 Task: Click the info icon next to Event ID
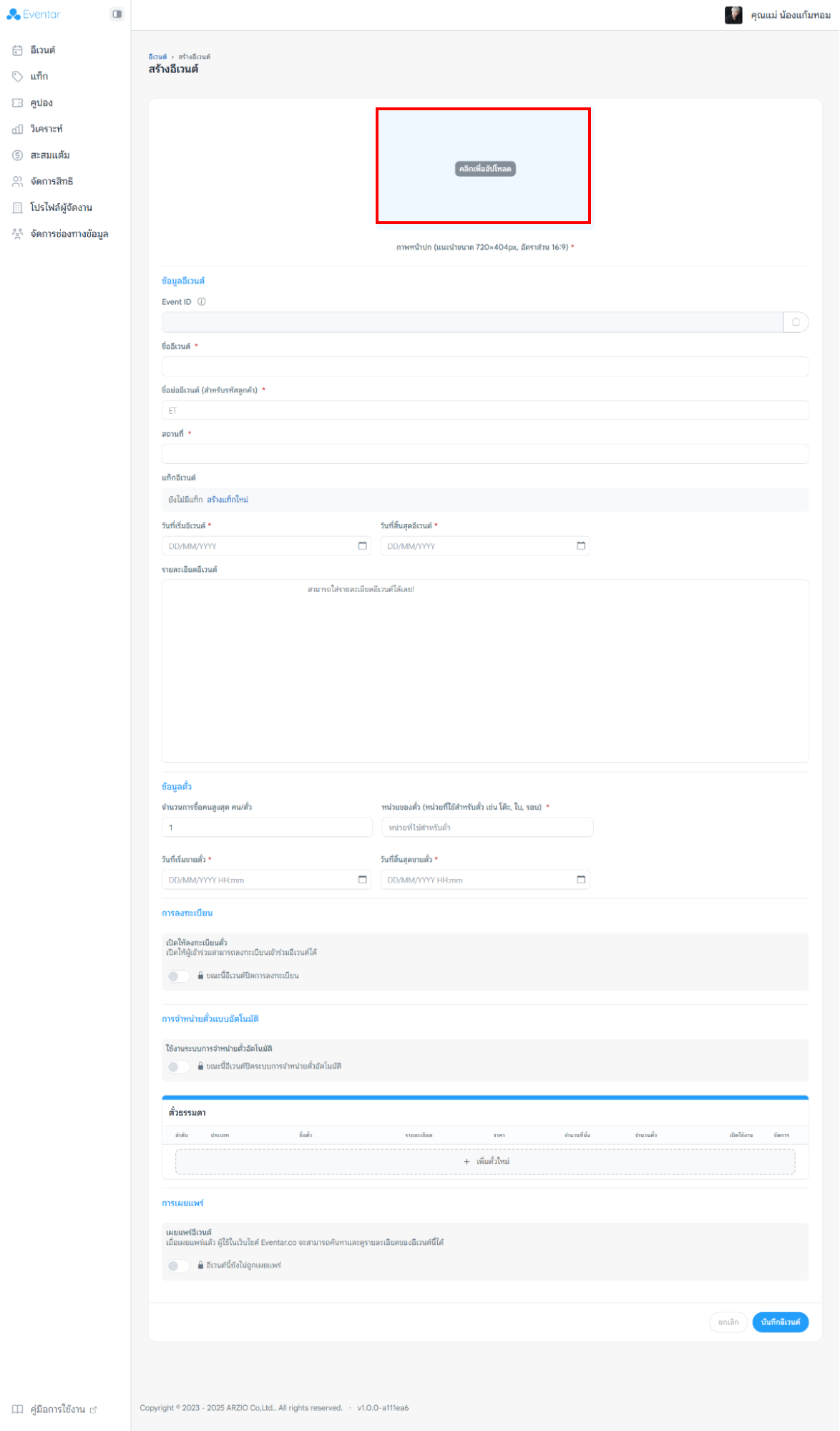(x=202, y=302)
